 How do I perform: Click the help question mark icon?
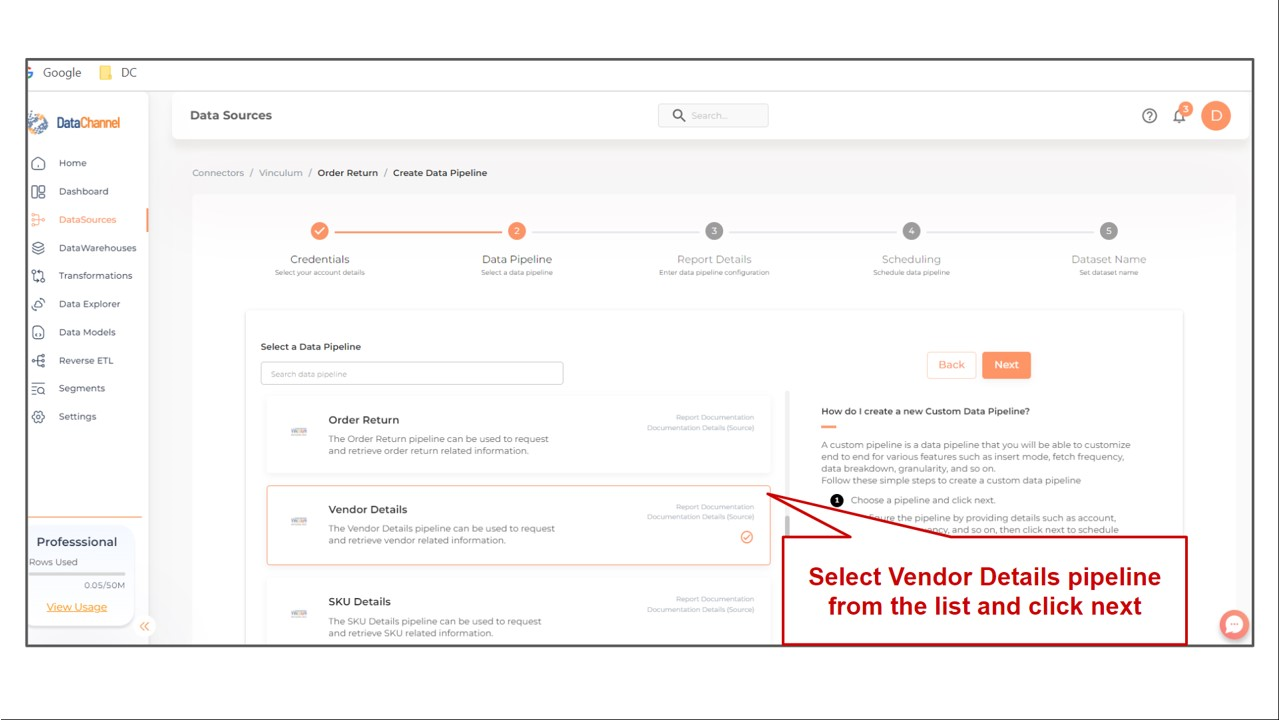(1149, 116)
